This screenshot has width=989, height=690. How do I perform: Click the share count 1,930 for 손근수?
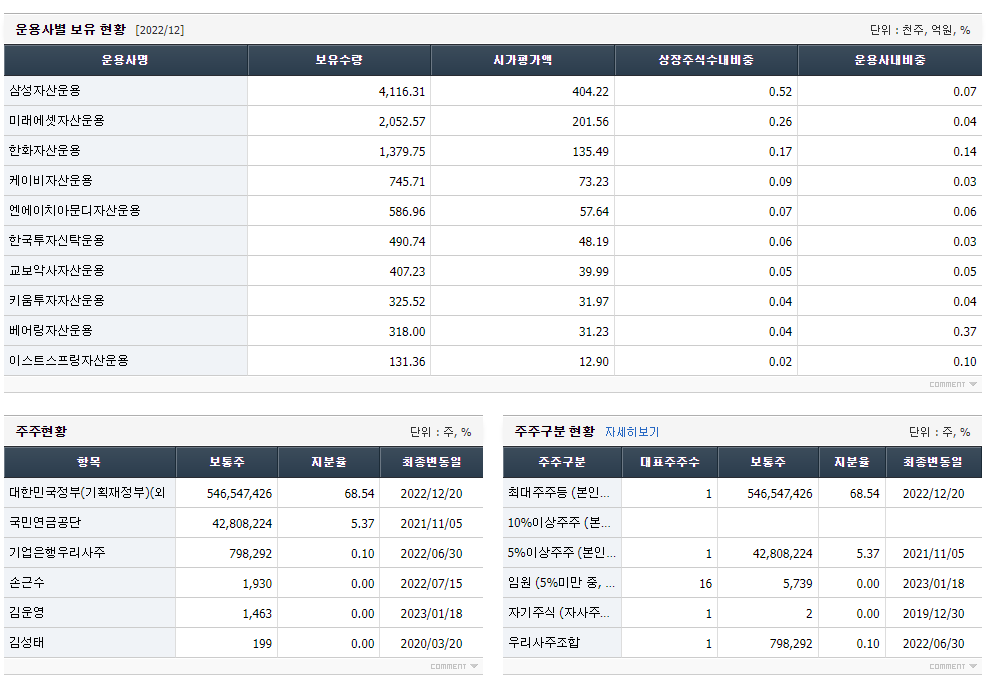(257, 584)
